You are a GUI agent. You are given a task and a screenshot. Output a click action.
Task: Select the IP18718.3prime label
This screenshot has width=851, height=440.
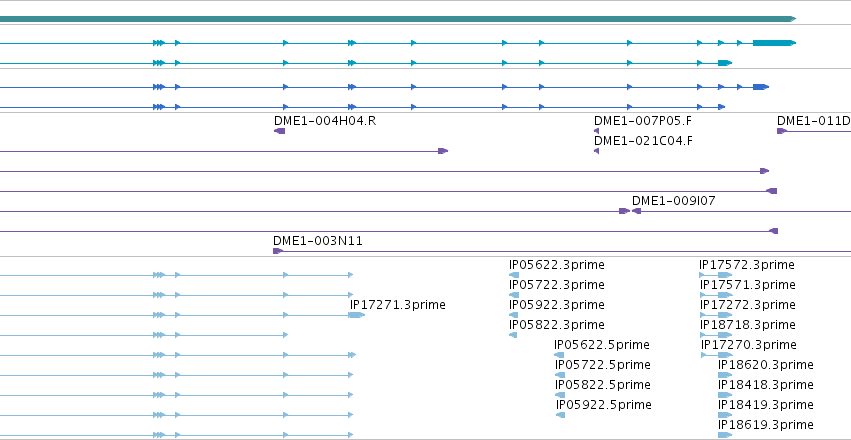(x=747, y=325)
